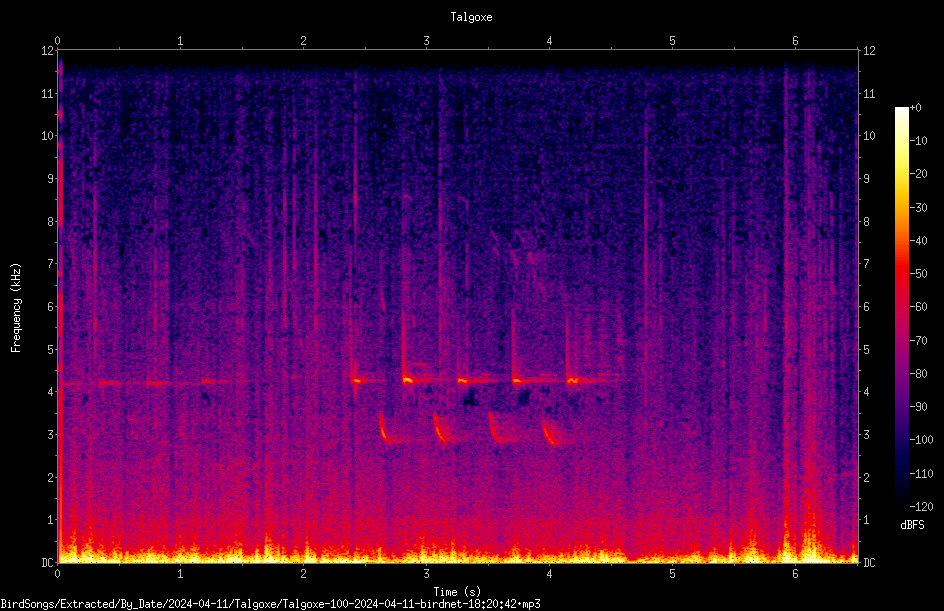Click the dBFS unit label
944x611 pixels.
point(912,525)
